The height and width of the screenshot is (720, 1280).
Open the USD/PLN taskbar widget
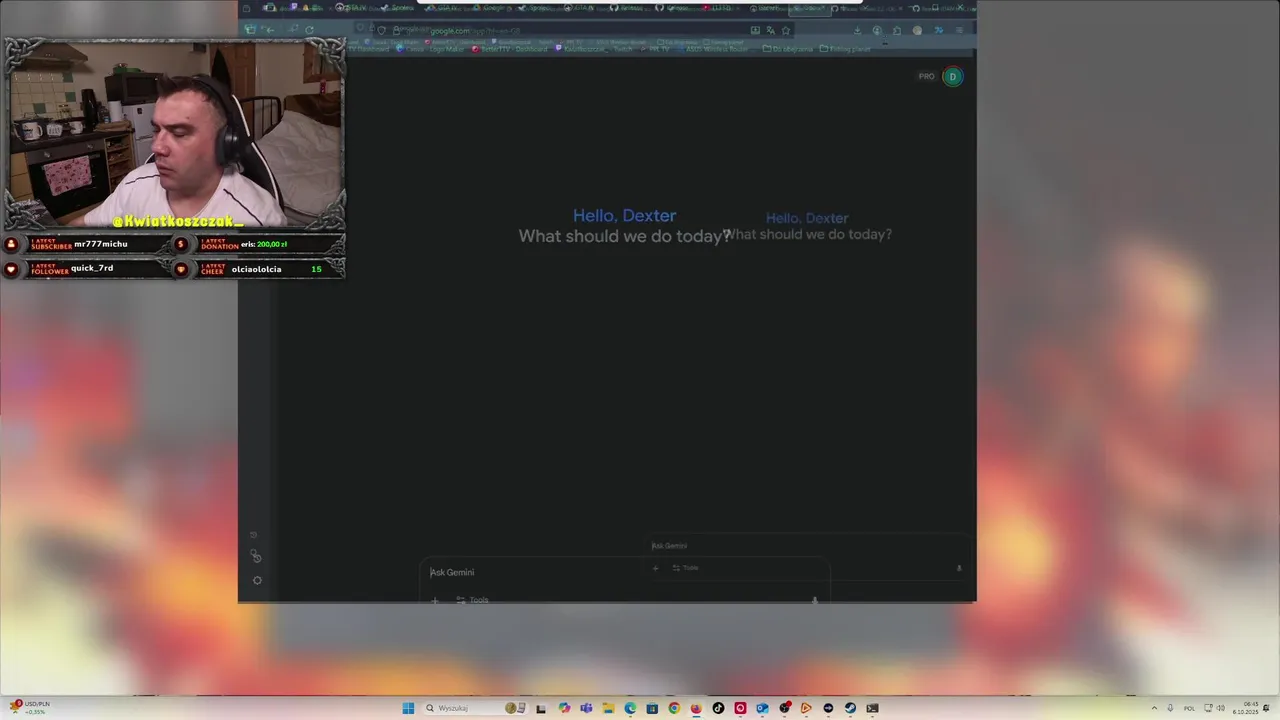point(28,707)
